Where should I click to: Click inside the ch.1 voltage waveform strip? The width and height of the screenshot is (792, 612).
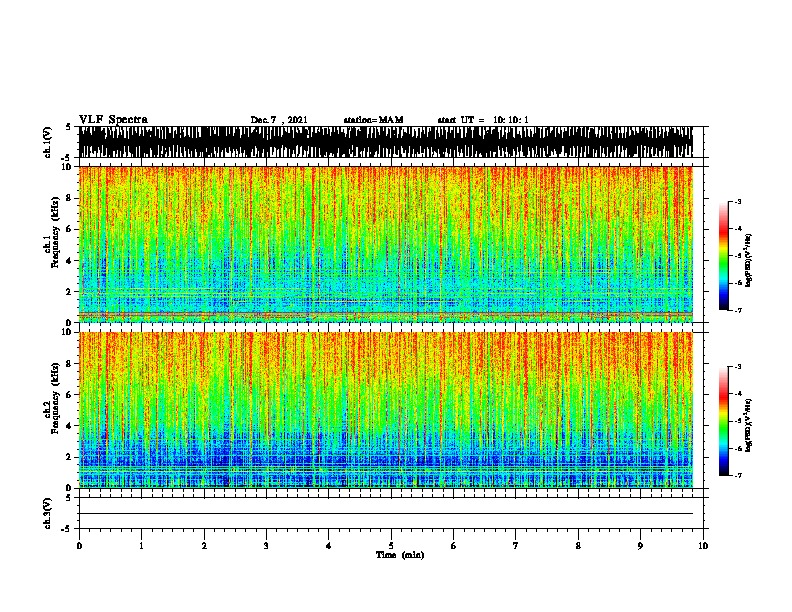[x=386, y=142]
